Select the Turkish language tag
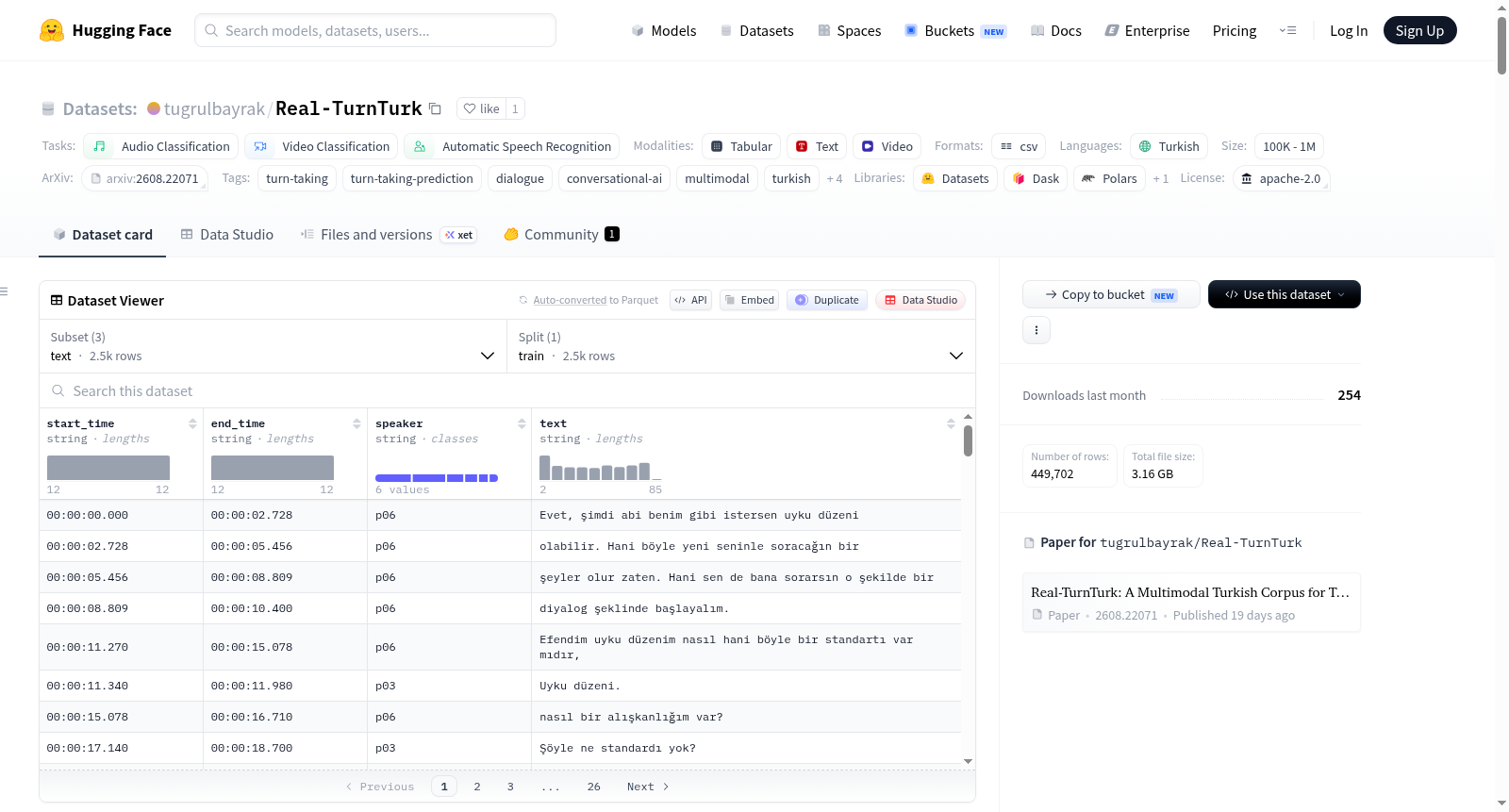The width and height of the screenshot is (1509, 812). click(1169, 146)
